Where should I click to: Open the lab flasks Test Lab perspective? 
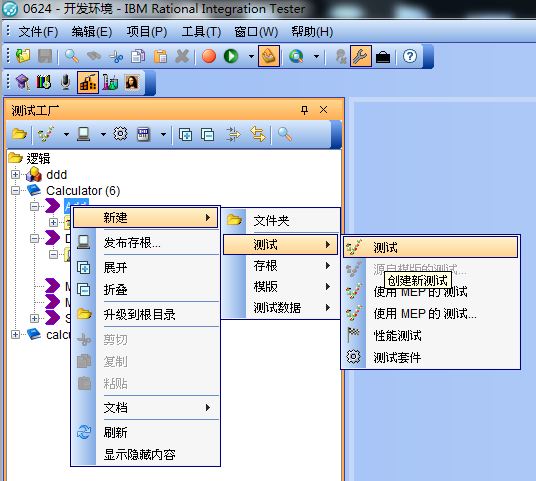pos(110,82)
